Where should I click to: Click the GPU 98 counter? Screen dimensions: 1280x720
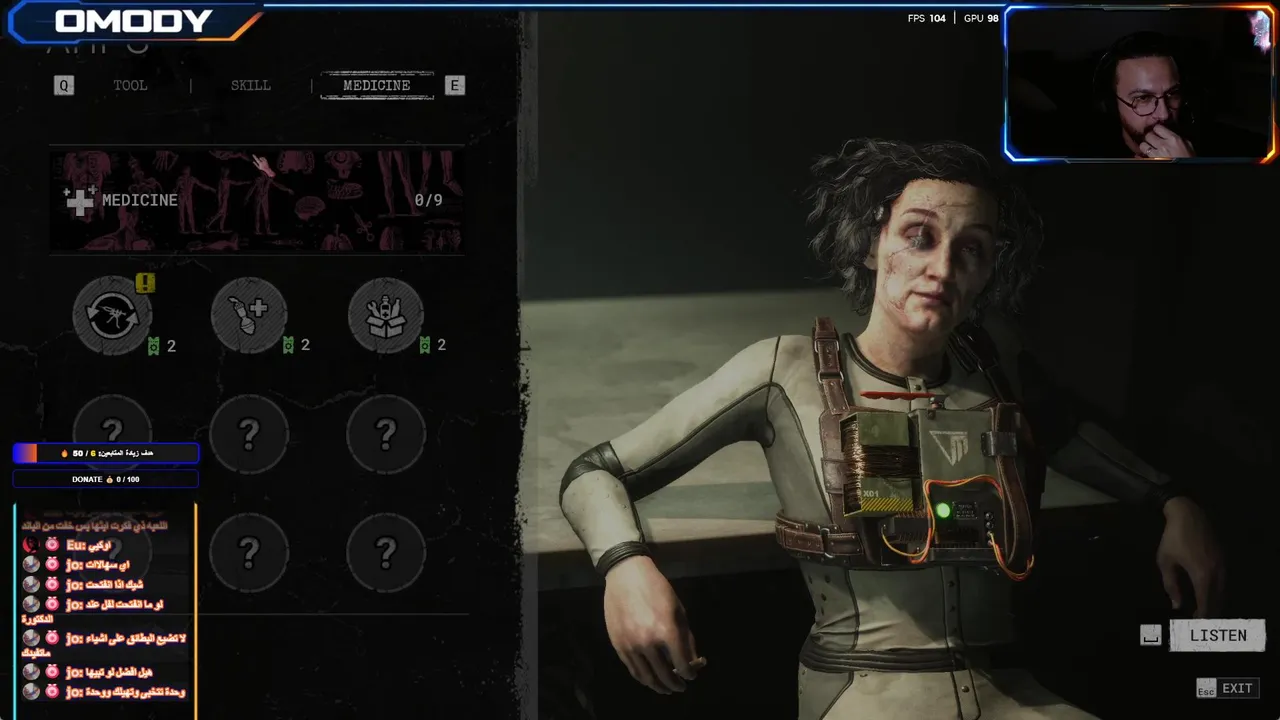[981, 18]
